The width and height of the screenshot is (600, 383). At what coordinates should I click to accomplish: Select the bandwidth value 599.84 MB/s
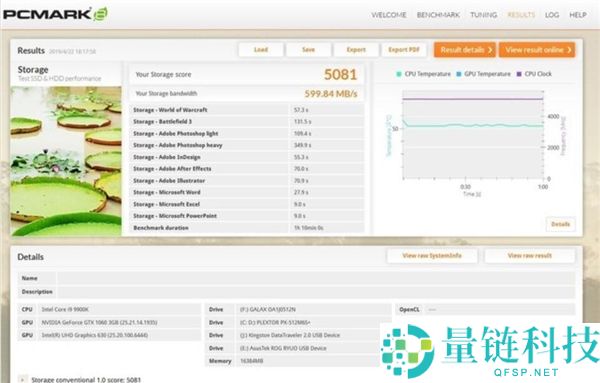tap(331, 94)
